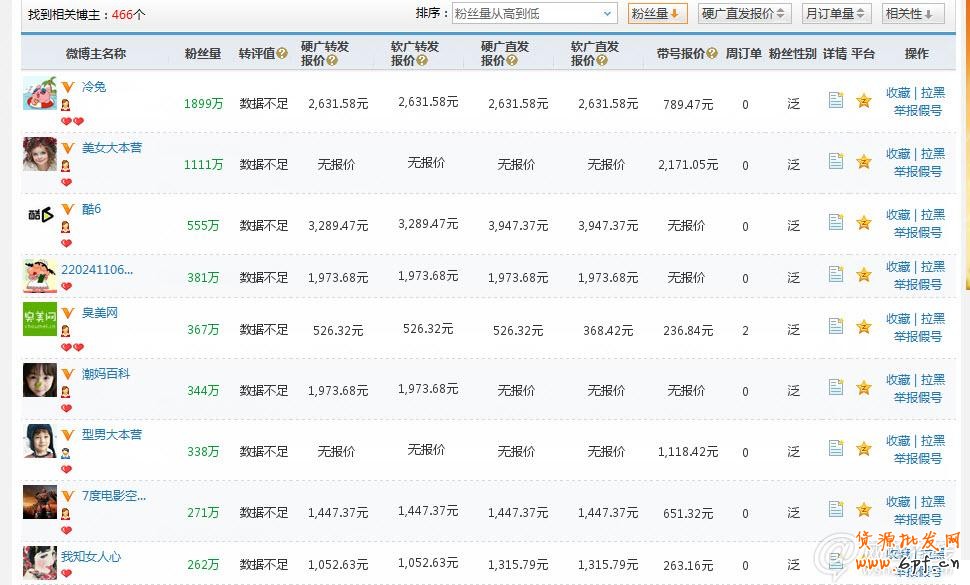Click the help icon beside 带号报价 header
The width and height of the screenshot is (970, 585).
[x=712, y=54]
